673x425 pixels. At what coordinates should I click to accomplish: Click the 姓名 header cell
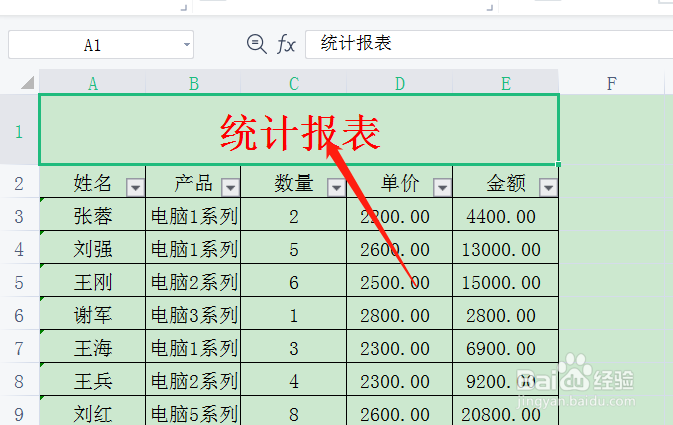click(93, 182)
